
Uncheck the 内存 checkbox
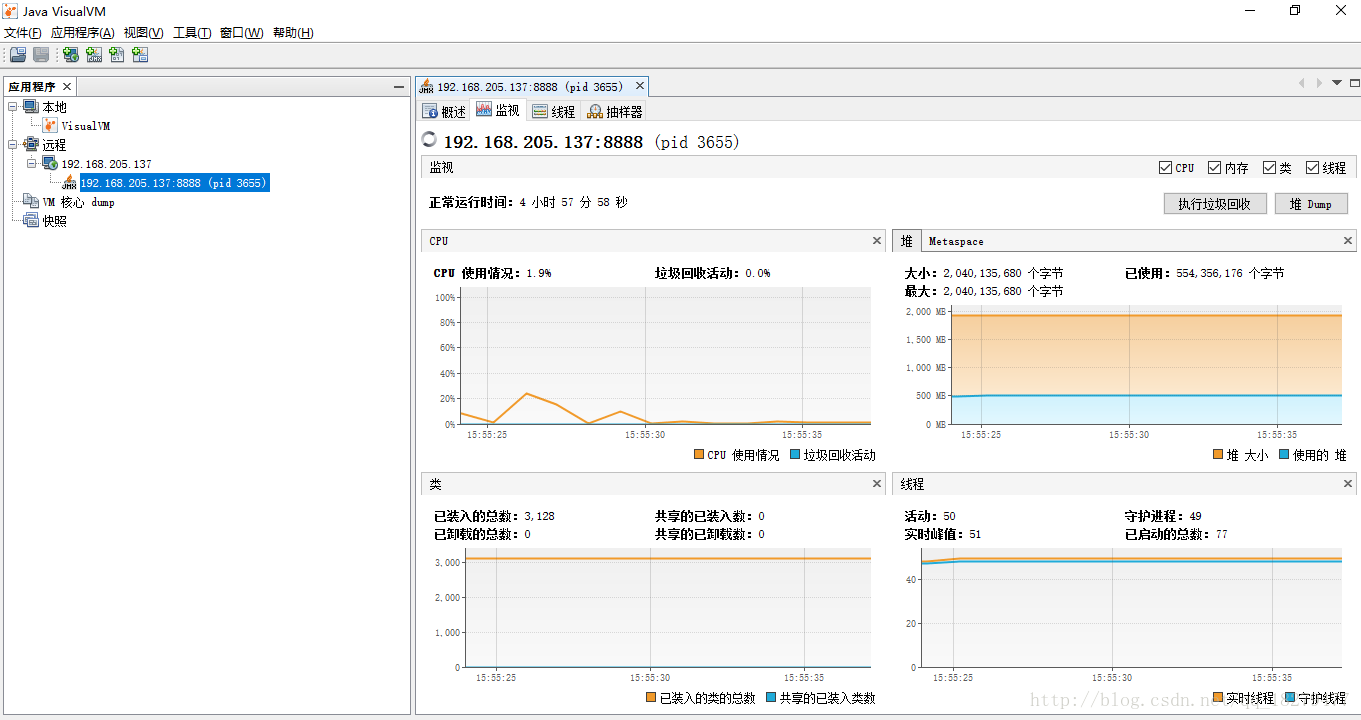click(1214, 168)
